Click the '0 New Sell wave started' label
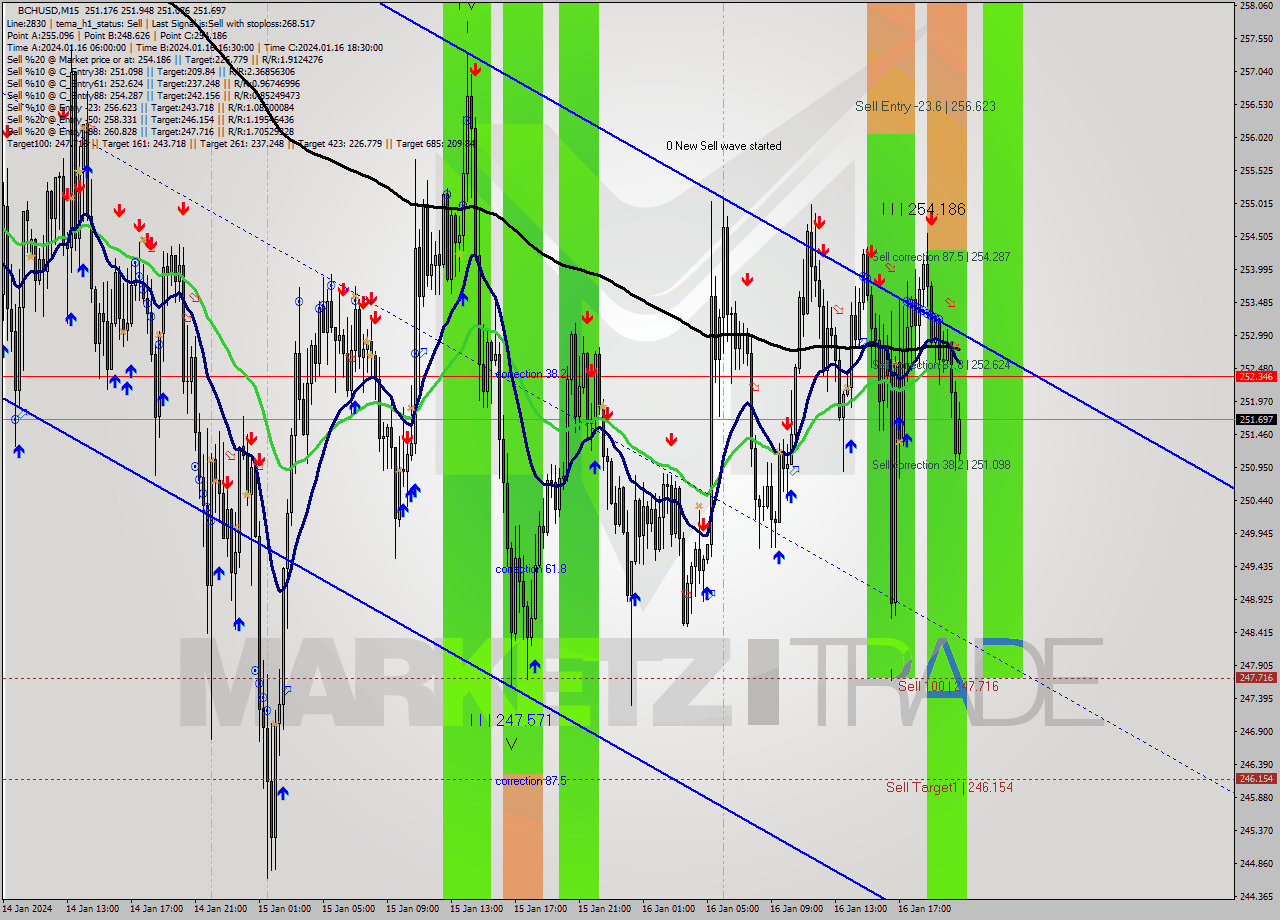The height and width of the screenshot is (920, 1280). coord(724,146)
